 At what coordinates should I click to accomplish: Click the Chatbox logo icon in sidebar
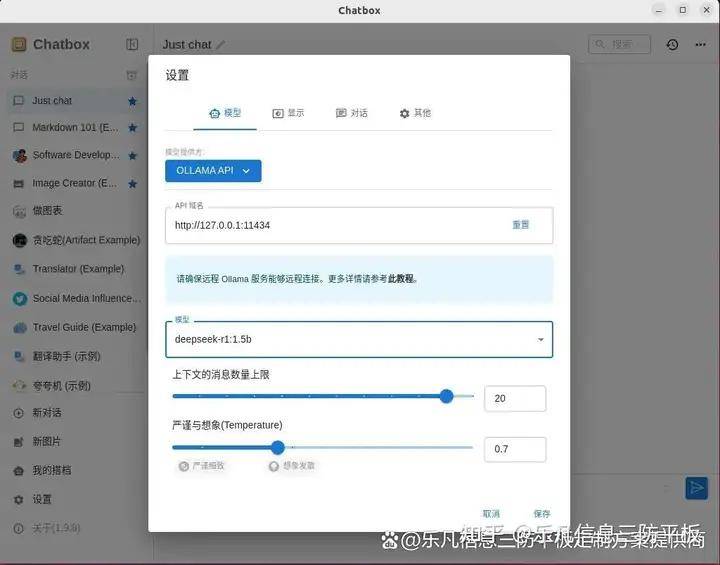[x=19, y=45]
